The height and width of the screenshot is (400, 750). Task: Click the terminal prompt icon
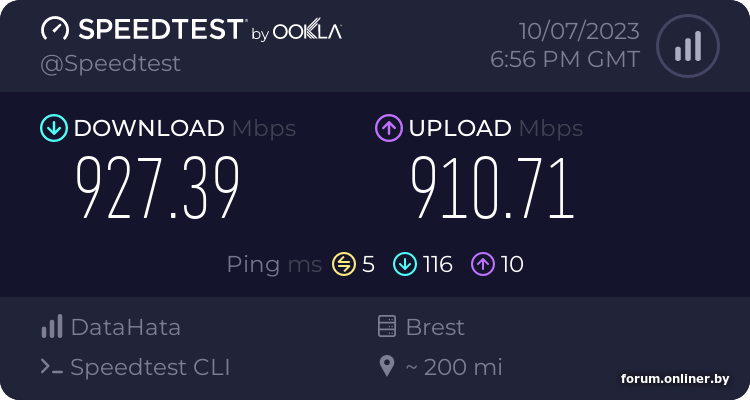(x=52, y=367)
